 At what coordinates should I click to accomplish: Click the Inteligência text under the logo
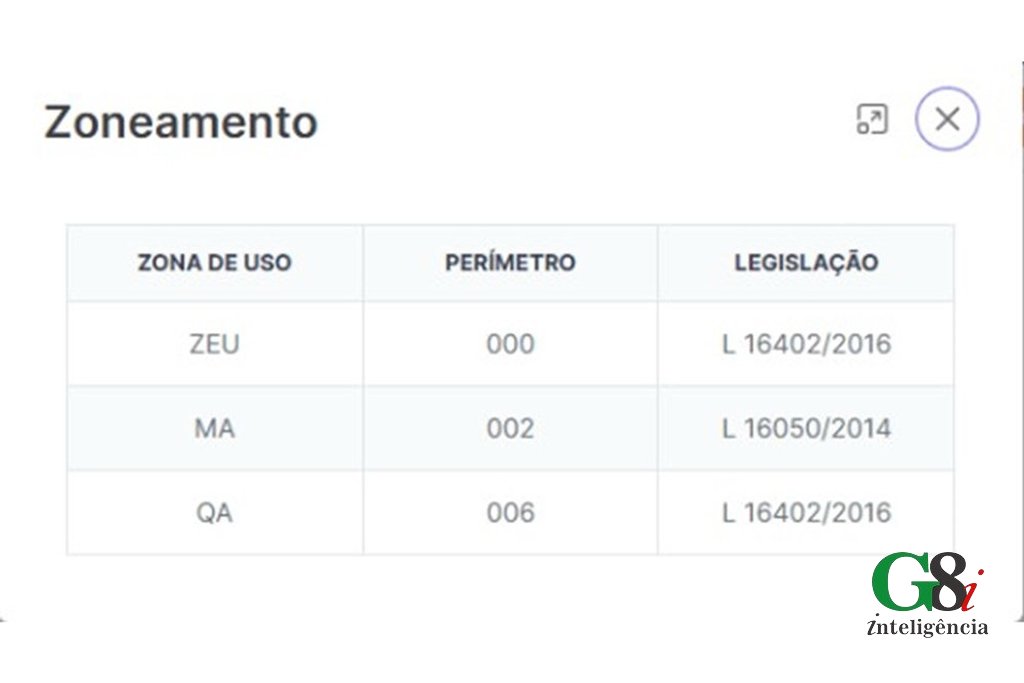pos(927,626)
